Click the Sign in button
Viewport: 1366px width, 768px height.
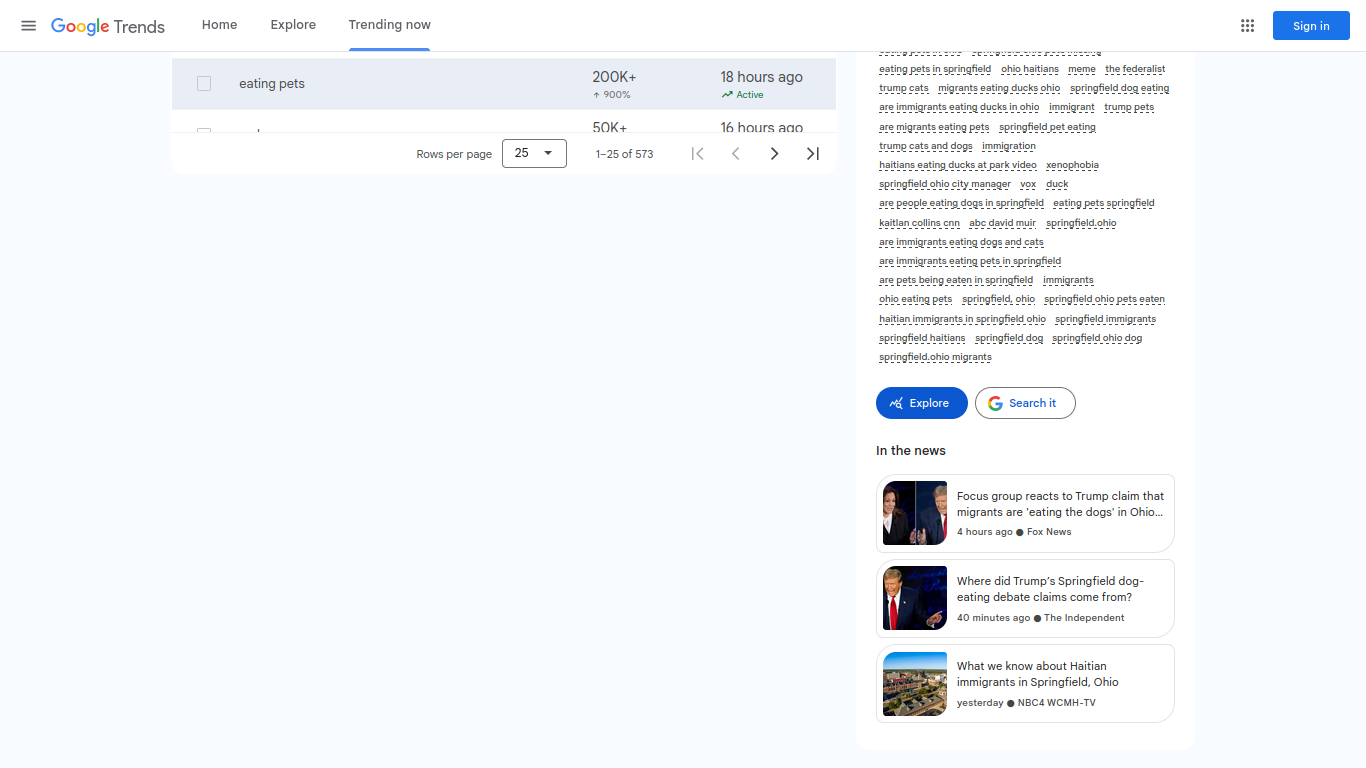point(1311,26)
